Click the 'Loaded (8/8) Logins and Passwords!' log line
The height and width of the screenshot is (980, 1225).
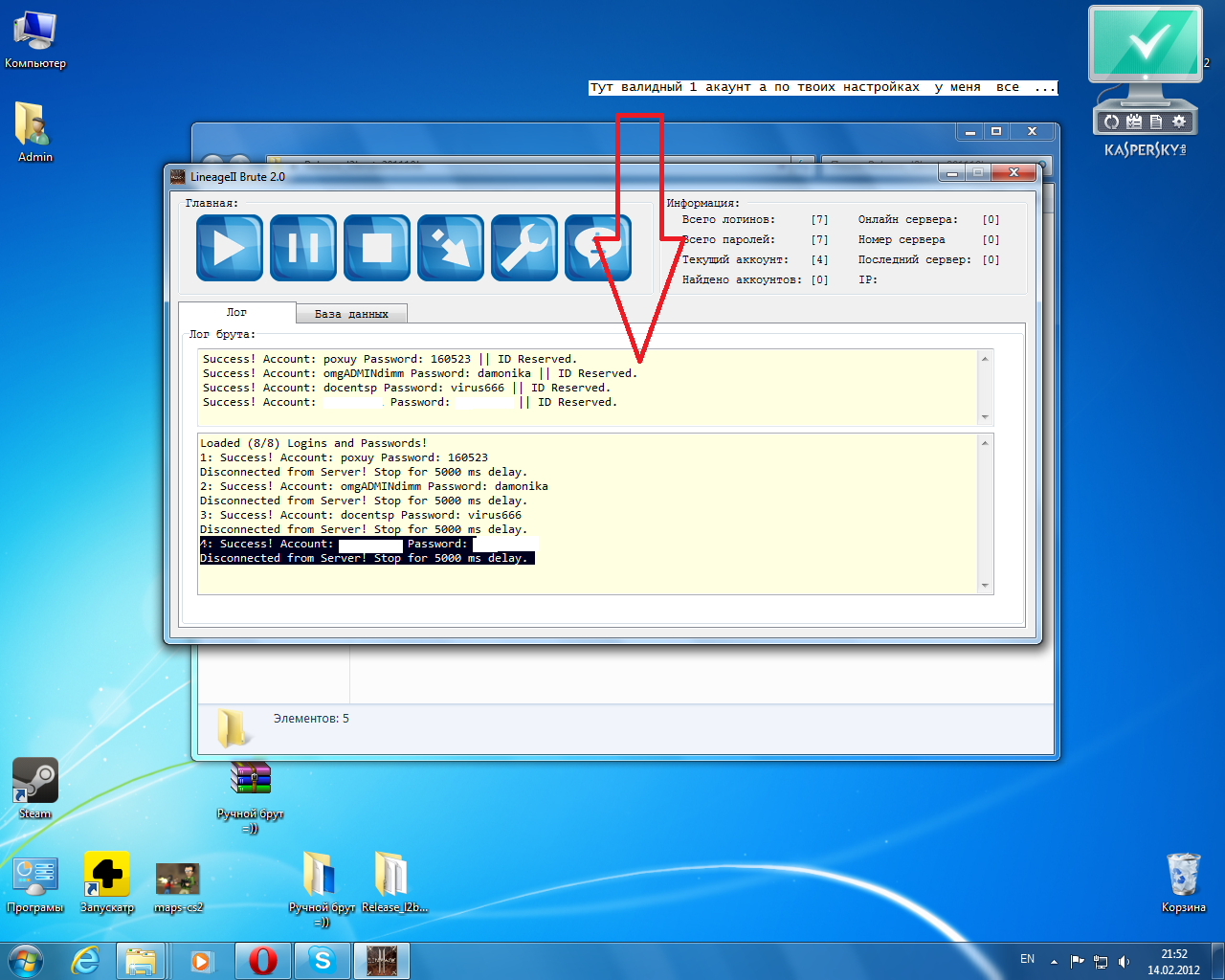click(314, 443)
